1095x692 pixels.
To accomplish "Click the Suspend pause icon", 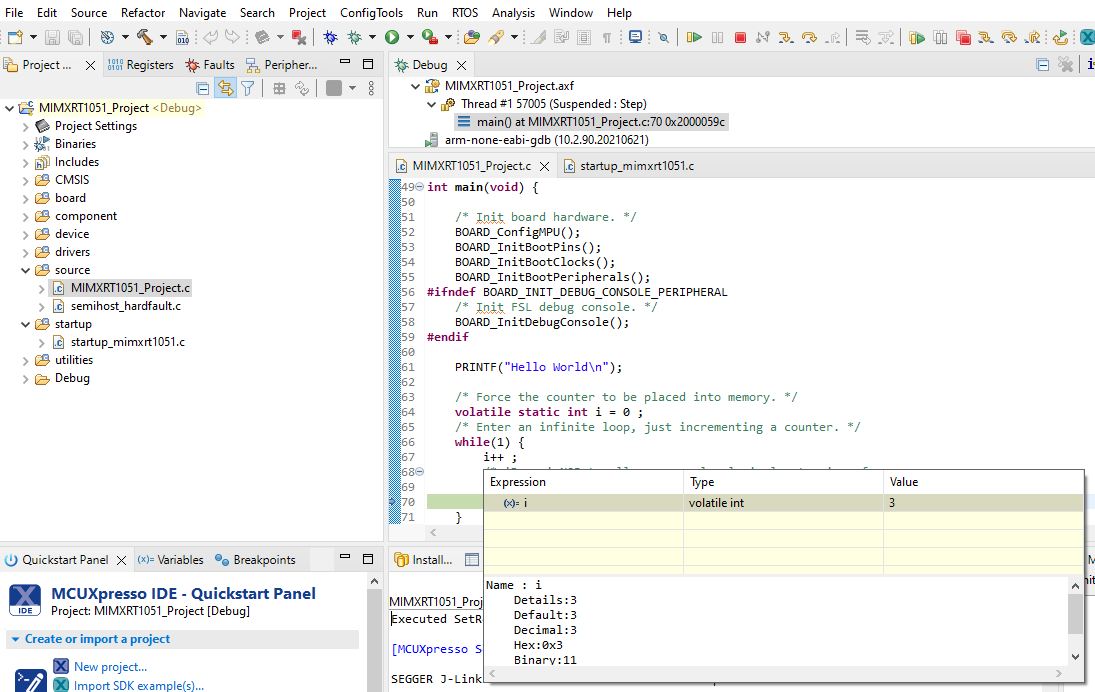I will point(717,37).
